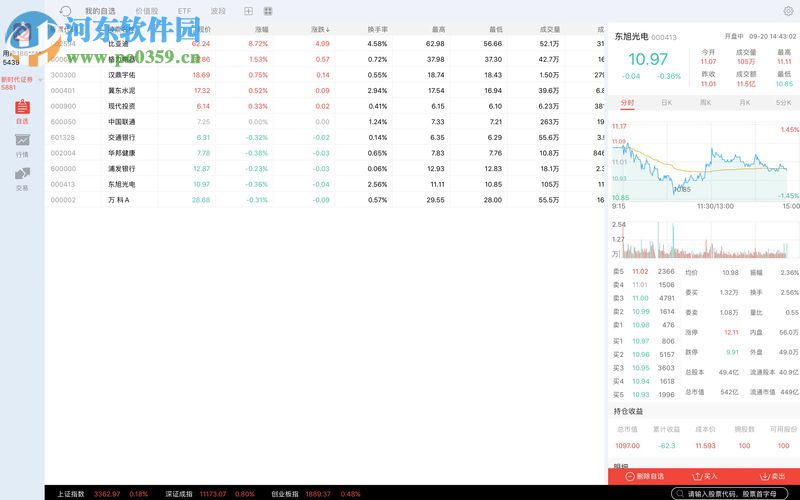800x500 pixels.
Task: Select 现代投资 stock row
Action: click(x=326, y=106)
